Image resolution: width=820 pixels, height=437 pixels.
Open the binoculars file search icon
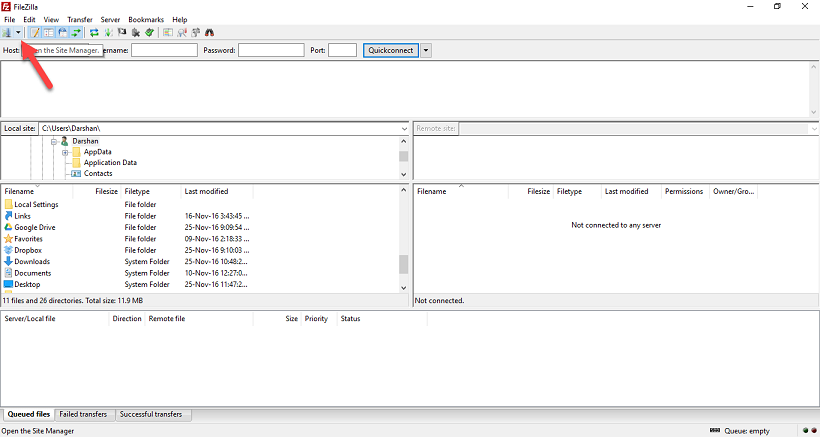pos(209,32)
